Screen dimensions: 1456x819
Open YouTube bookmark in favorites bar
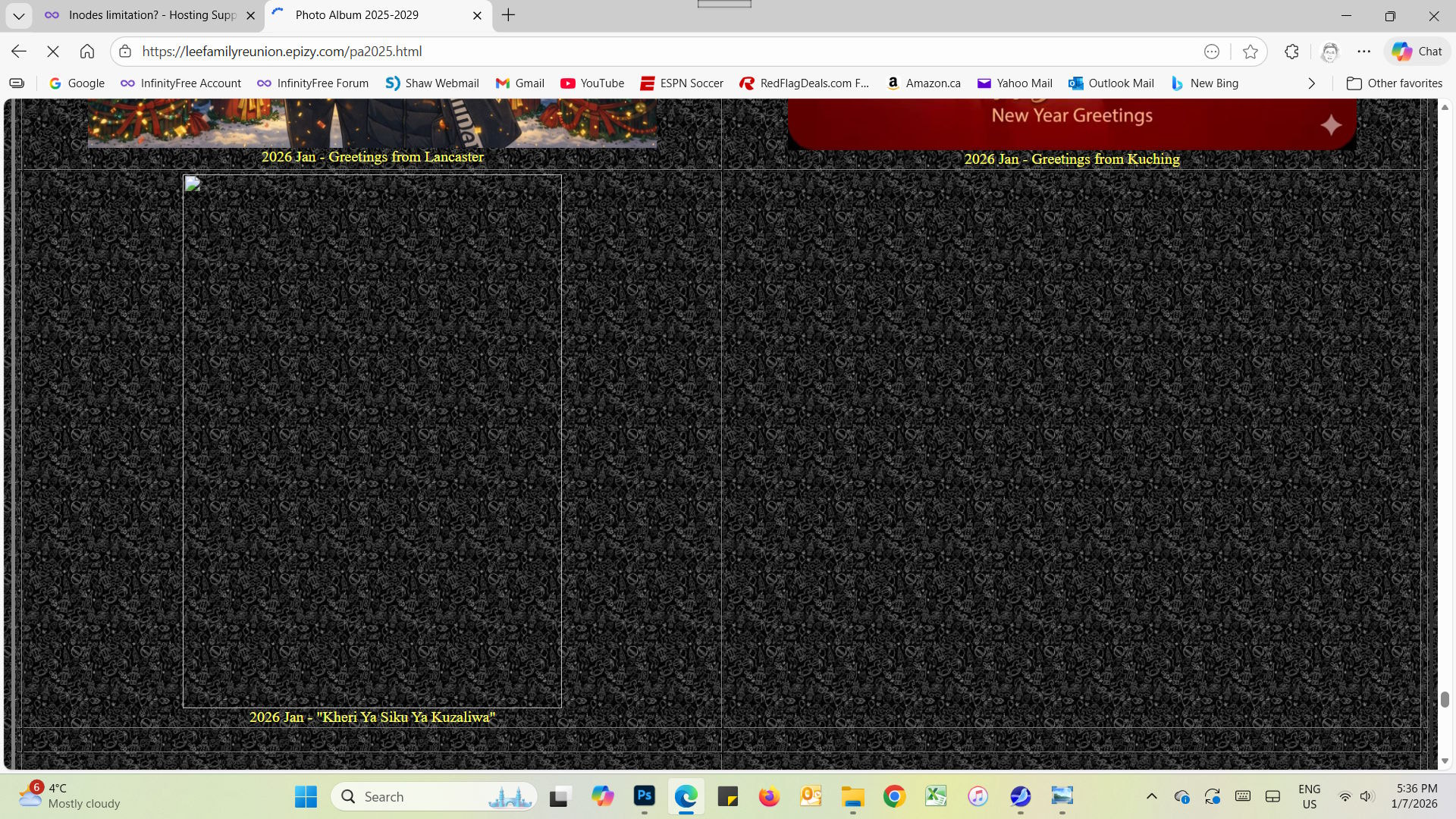592,83
